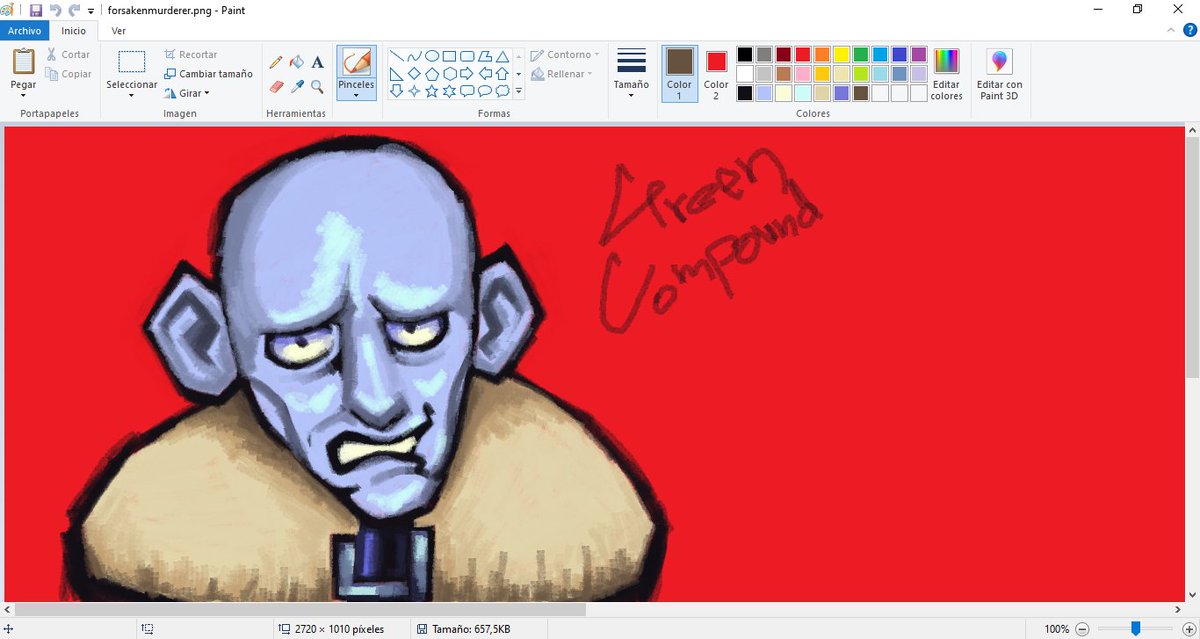The height and width of the screenshot is (639, 1200).
Task: Select the Eraser tool
Action: 276,87
